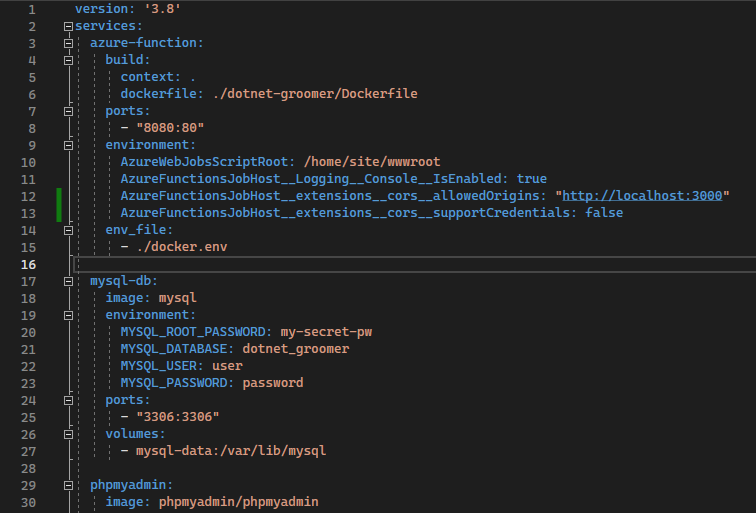Collapse the env_file block on line 14

[x=68, y=230]
